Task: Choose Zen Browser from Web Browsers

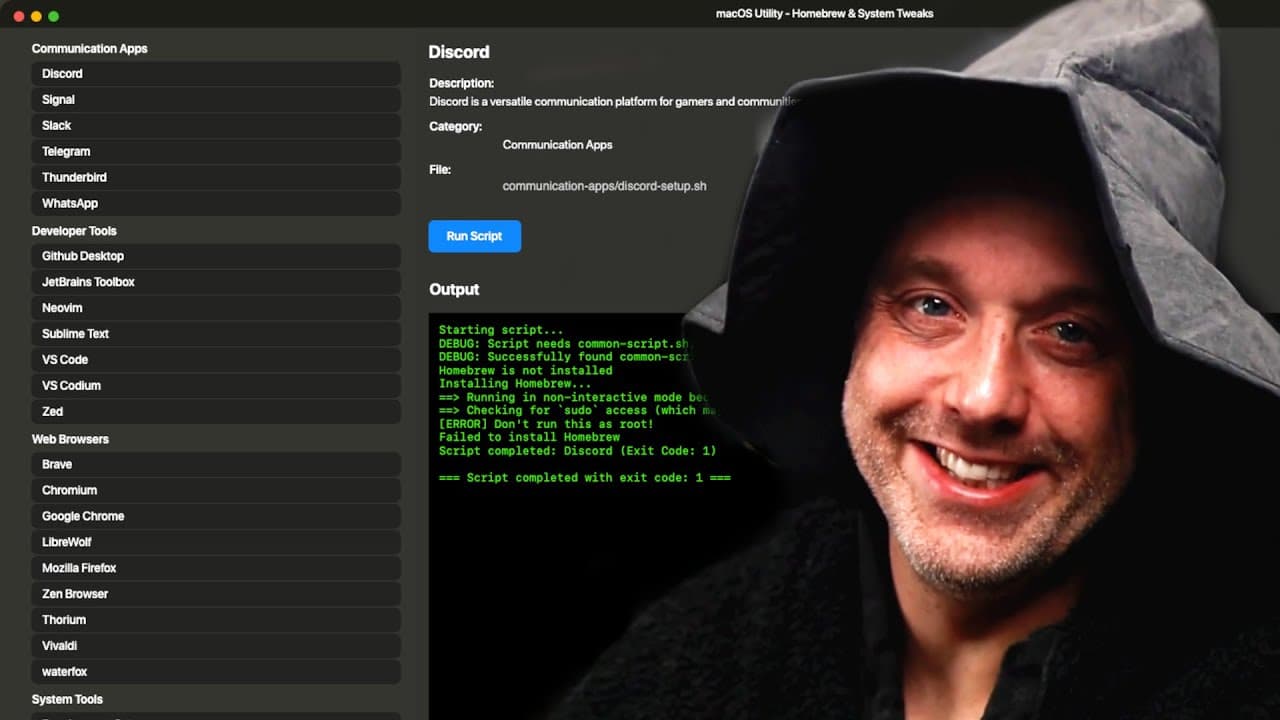Action: point(216,594)
